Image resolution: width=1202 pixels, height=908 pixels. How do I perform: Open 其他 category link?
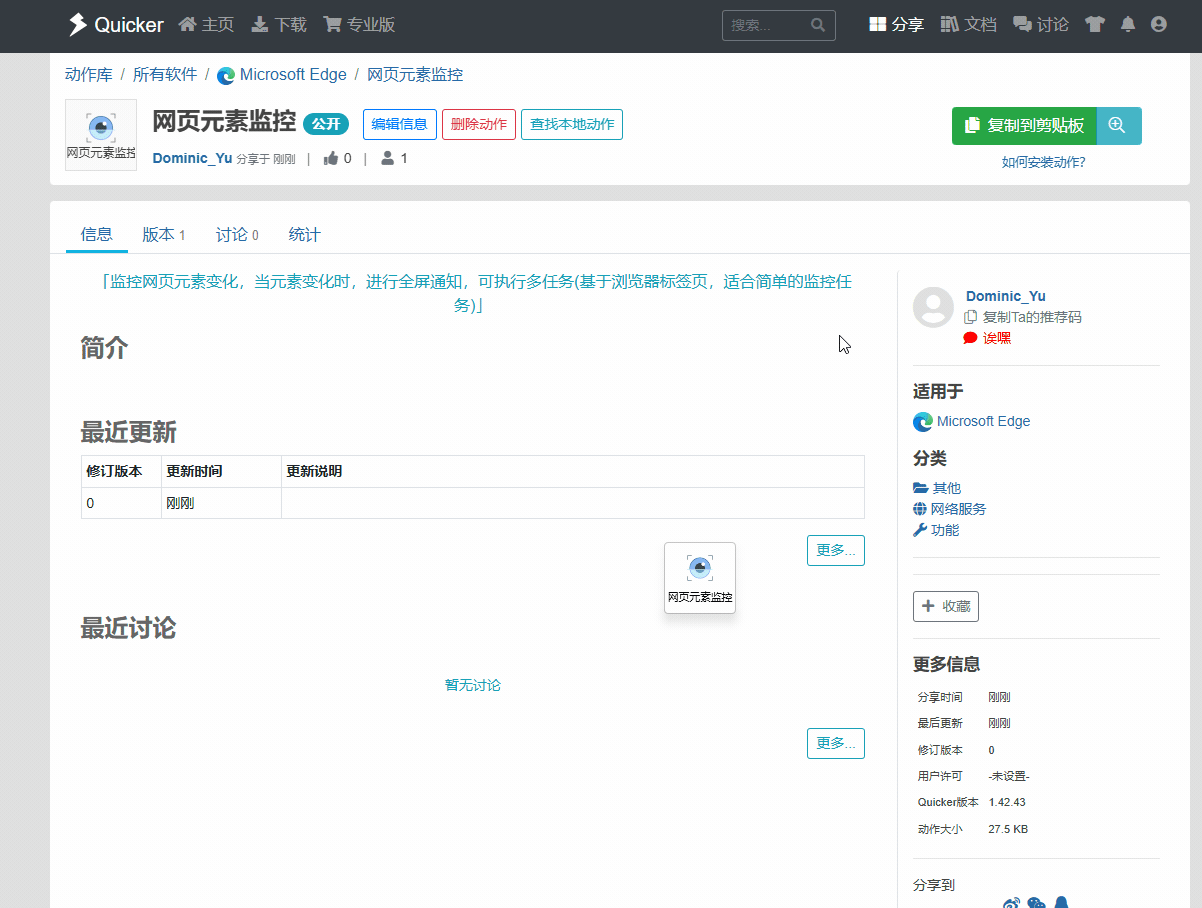(937, 488)
